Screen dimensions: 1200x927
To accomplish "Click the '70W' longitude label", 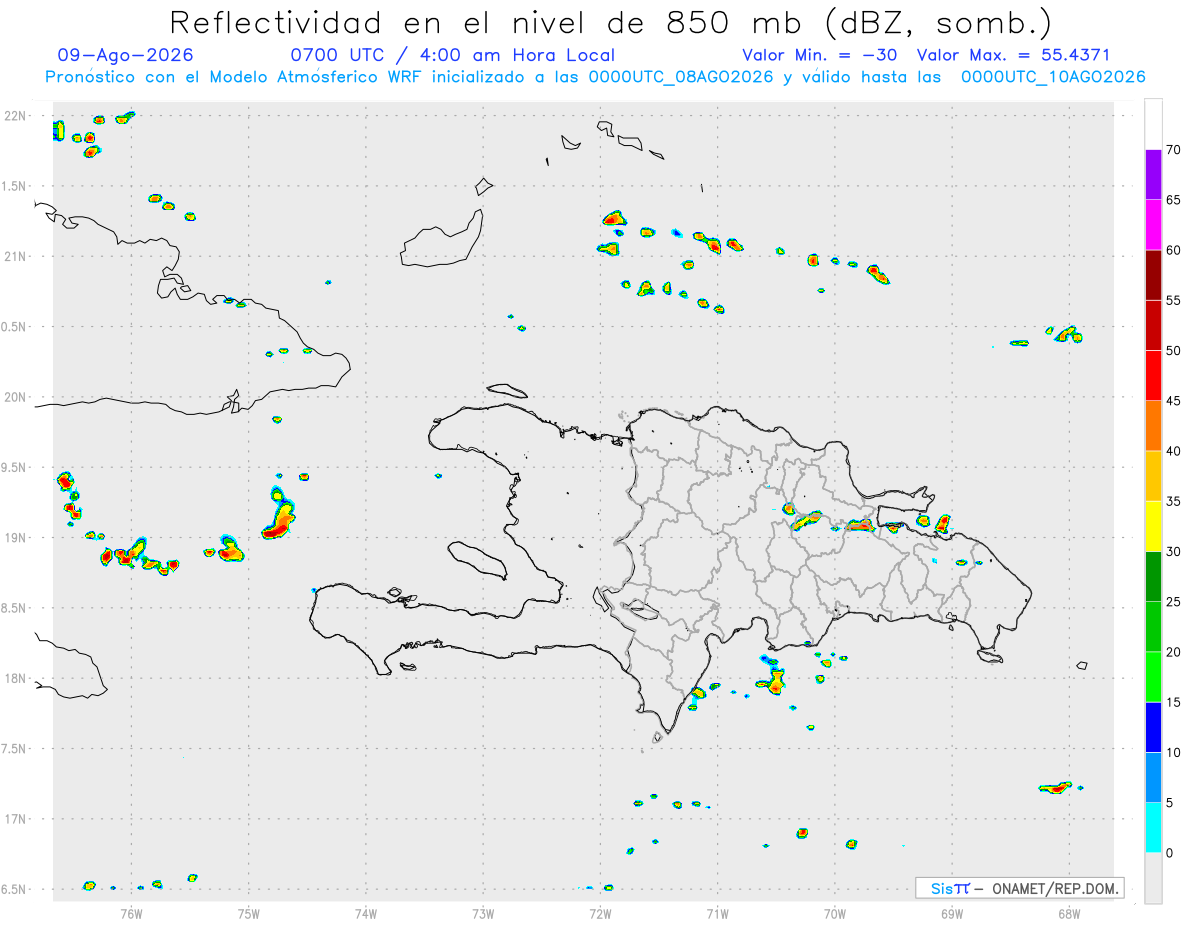I will coord(835,914).
